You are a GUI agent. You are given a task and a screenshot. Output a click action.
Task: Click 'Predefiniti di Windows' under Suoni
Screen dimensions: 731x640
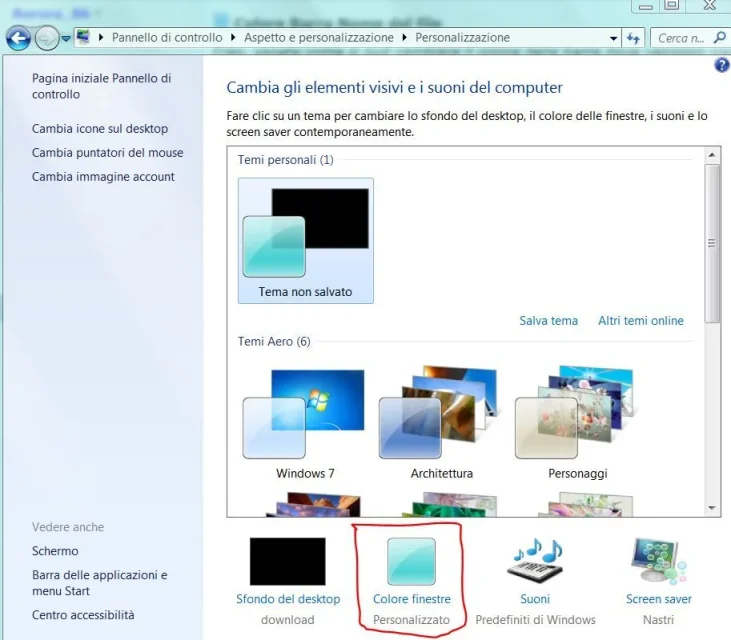tap(535, 620)
